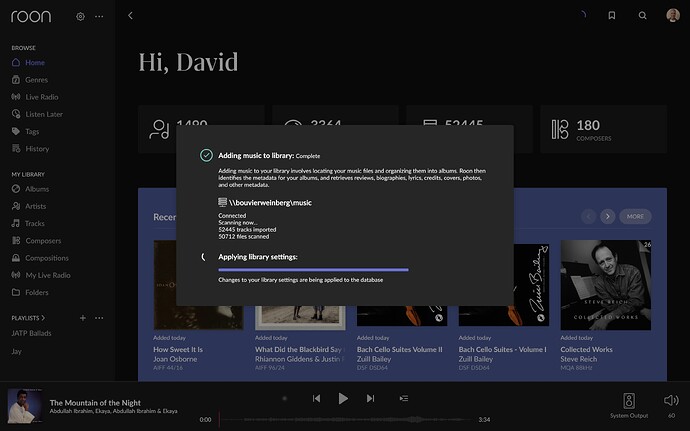Open the Steve Reich artist link
Viewport: 690px width, 431px height.
(579, 359)
